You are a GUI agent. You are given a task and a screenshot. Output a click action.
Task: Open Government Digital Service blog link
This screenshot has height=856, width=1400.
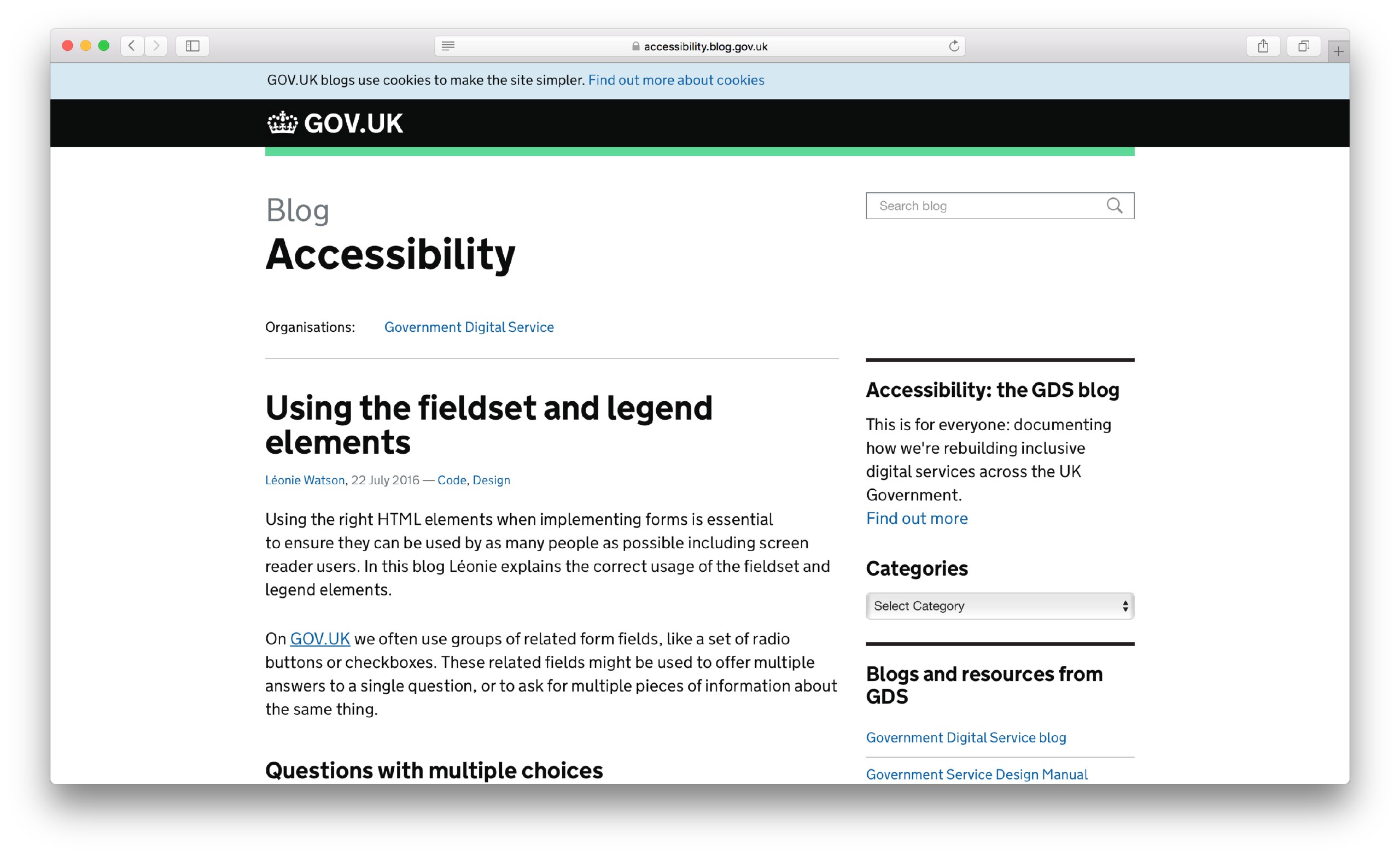[x=966, y=737]
